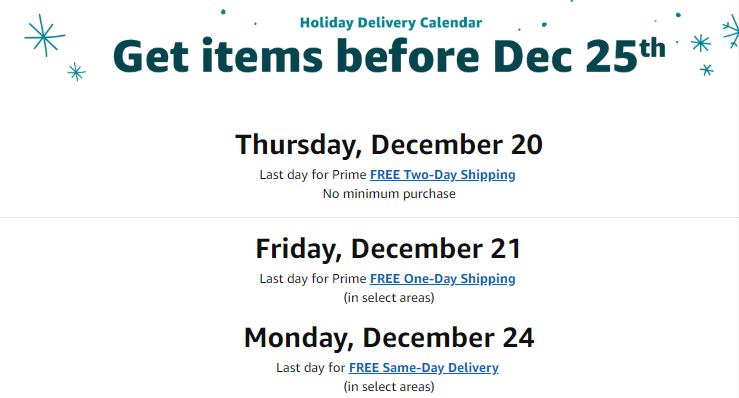Click the medium snowflake right of 'Dec 25th'

pos(701,43)
